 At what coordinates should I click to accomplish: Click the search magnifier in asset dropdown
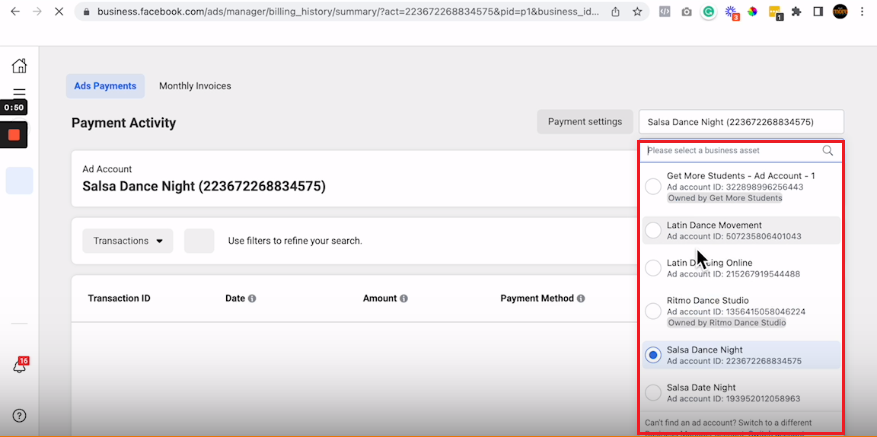click(828, 151)
